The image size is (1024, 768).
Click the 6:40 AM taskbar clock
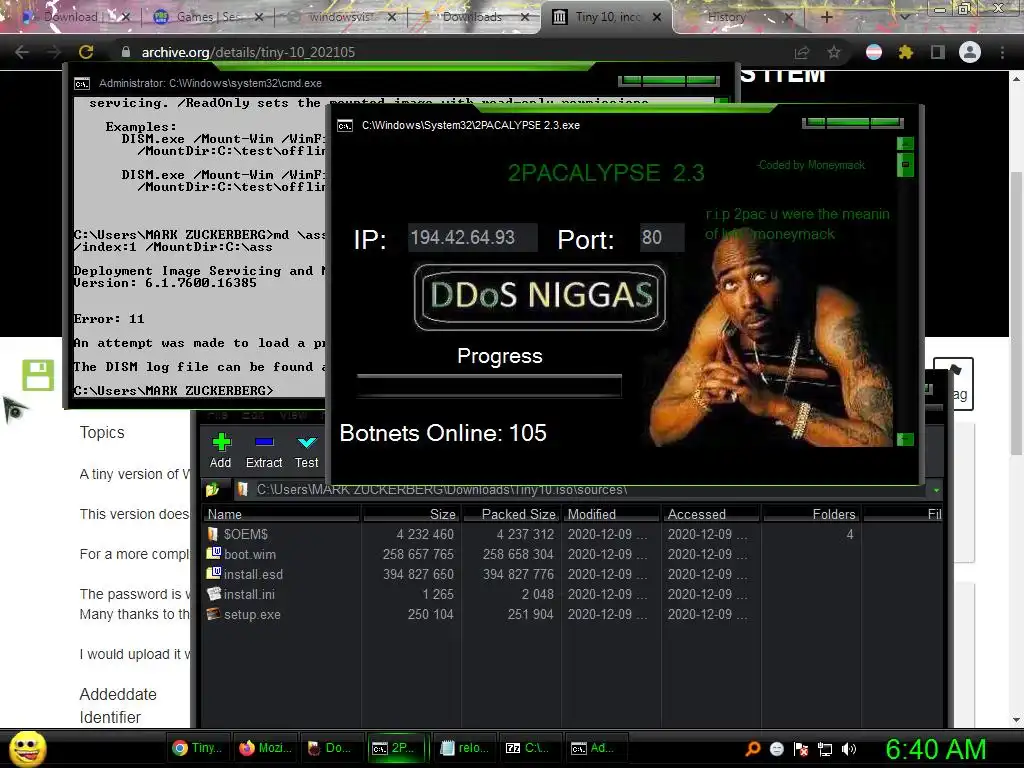coord(936,749)
